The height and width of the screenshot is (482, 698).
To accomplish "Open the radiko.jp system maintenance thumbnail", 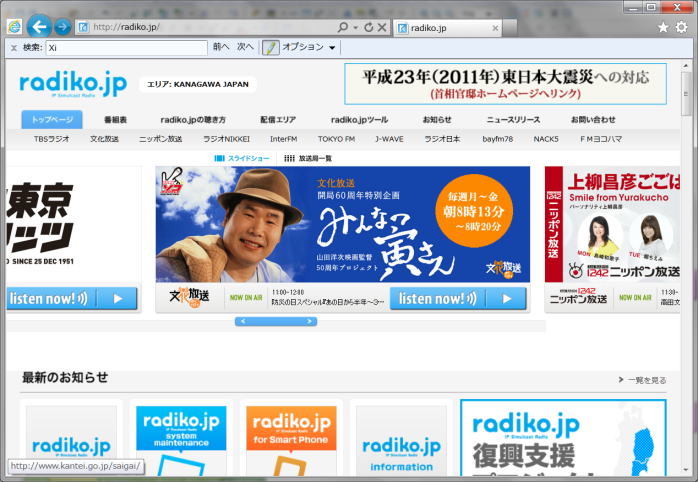I will [x=181, y=441].
